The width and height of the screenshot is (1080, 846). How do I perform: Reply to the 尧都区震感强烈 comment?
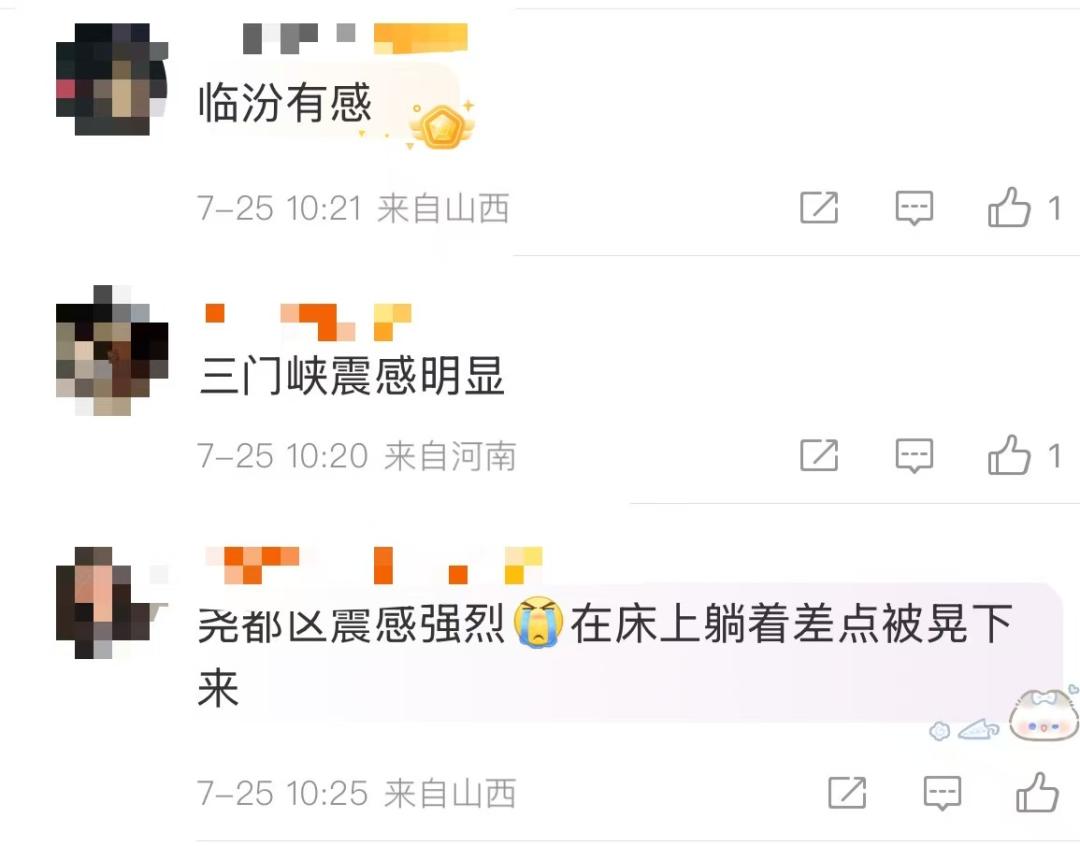942,793
